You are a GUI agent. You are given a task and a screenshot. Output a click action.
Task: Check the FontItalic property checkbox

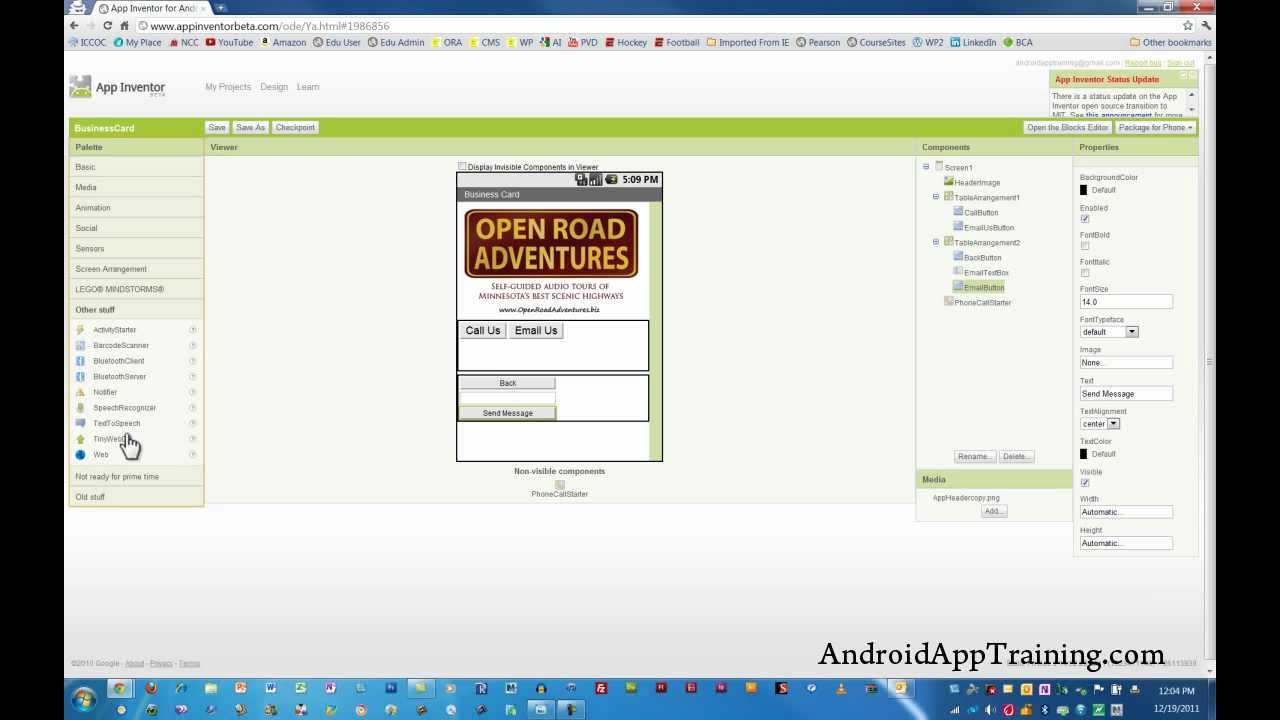pyautogui.click(x=1084, y=273)
